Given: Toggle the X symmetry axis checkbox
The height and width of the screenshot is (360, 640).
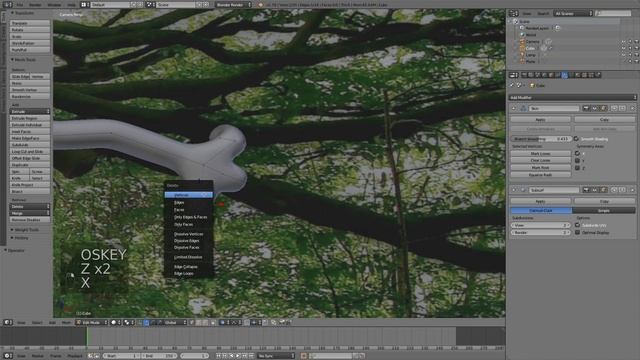Looking at the screenshot, I should pyautogui.click(x=577, y=153).
